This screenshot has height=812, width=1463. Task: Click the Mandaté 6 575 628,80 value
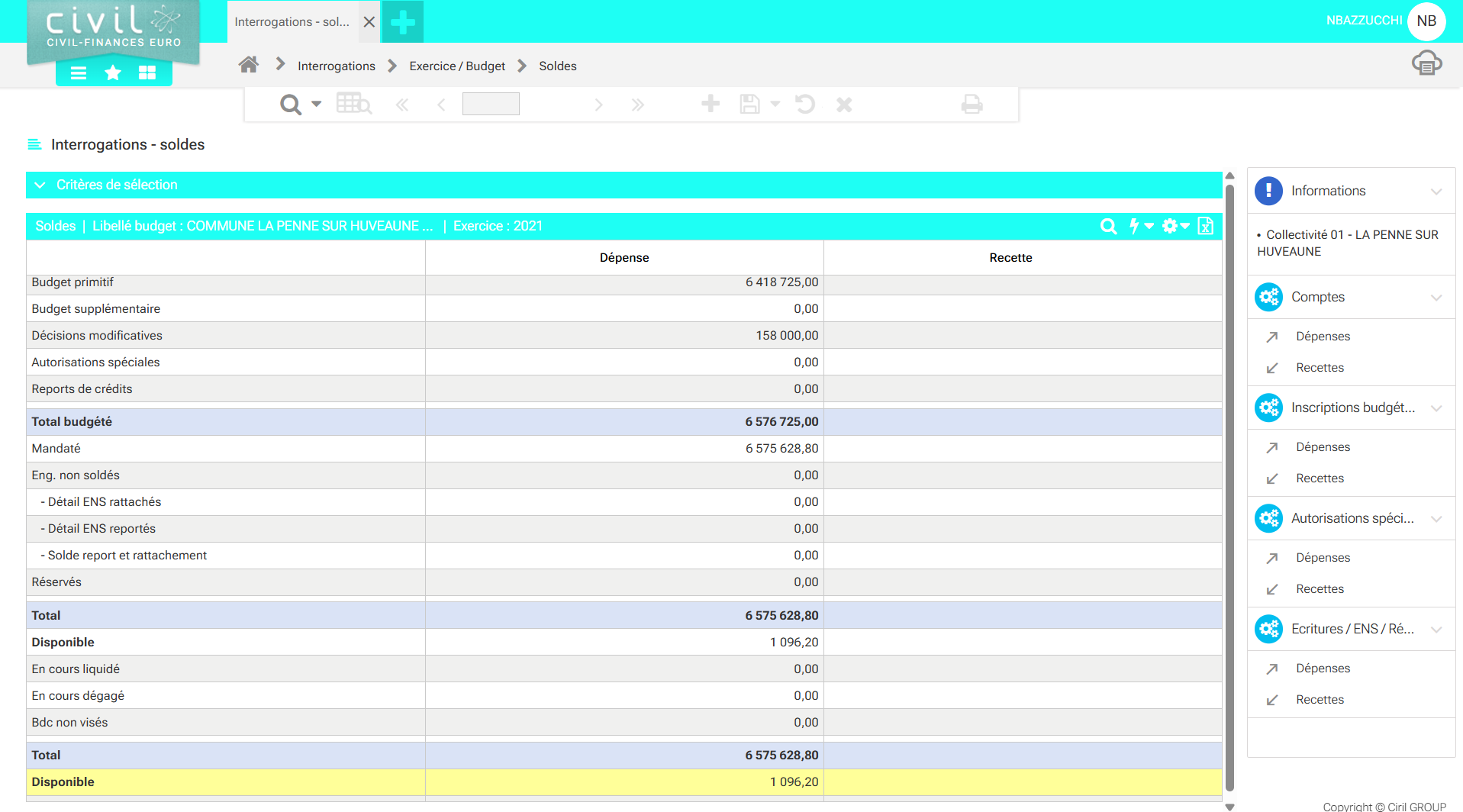coord(781,449)
